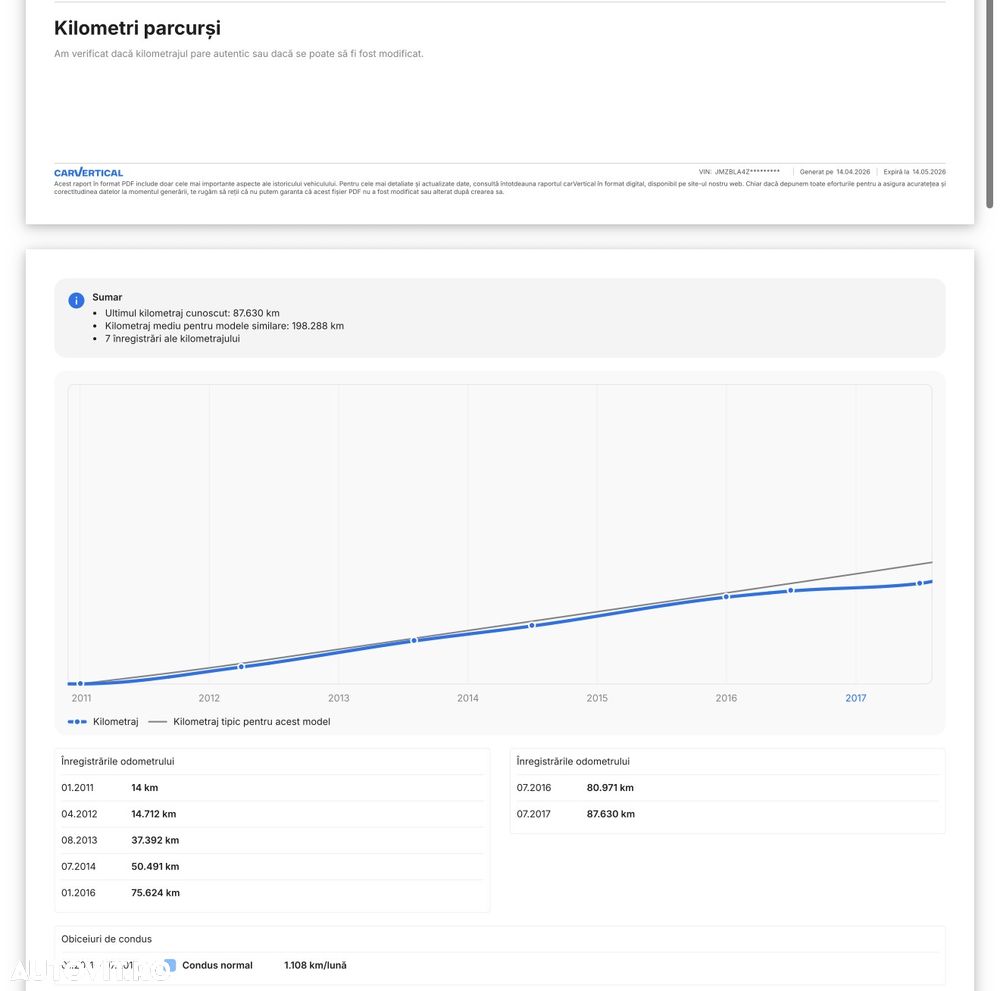Click the blue info icon beside Sumar
Viewport: 1000px width, 991px height.
[x=76, y=300]
